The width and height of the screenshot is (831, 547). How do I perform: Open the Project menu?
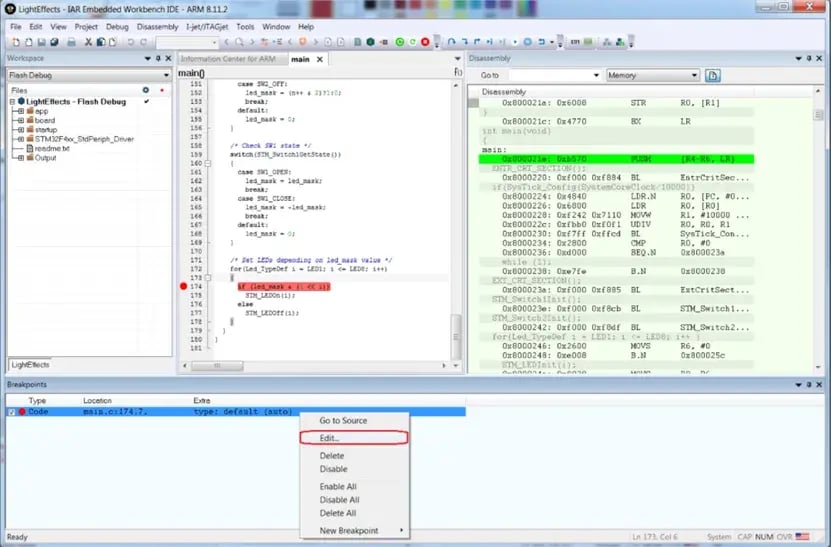[86, 27]
